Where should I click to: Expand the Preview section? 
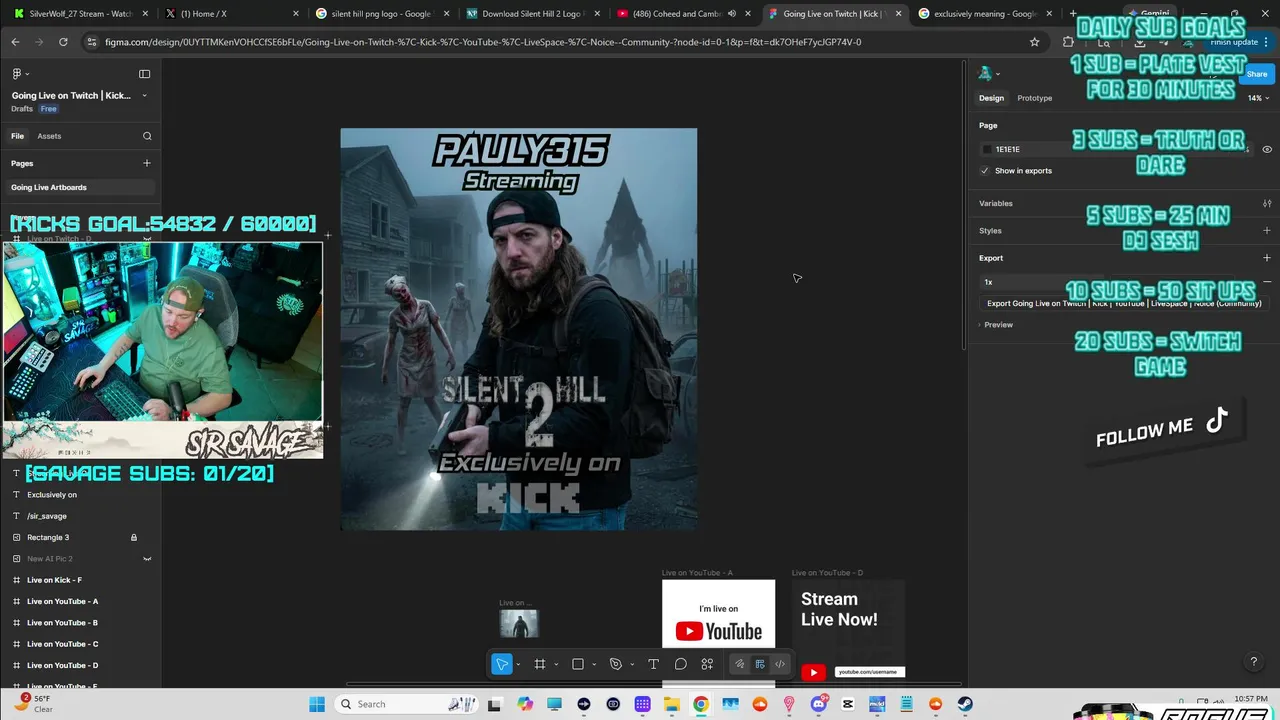click(996, 325)
